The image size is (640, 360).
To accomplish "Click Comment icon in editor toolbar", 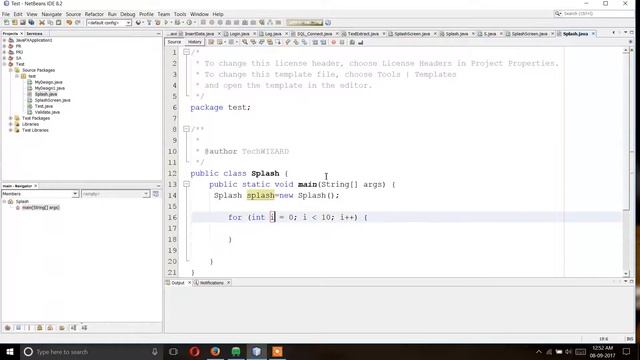I will (352, 42).
